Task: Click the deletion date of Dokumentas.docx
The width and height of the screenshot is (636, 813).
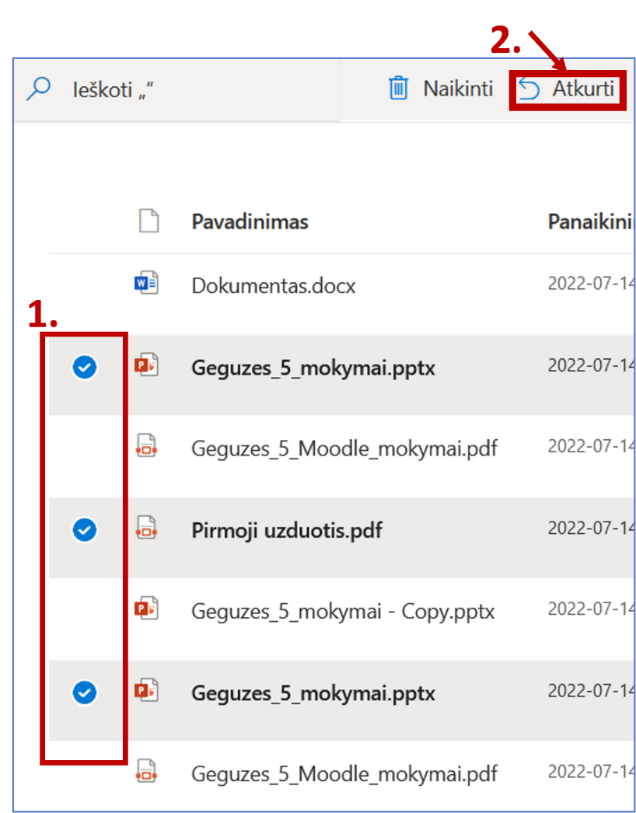Action: (x=591, y=284)
